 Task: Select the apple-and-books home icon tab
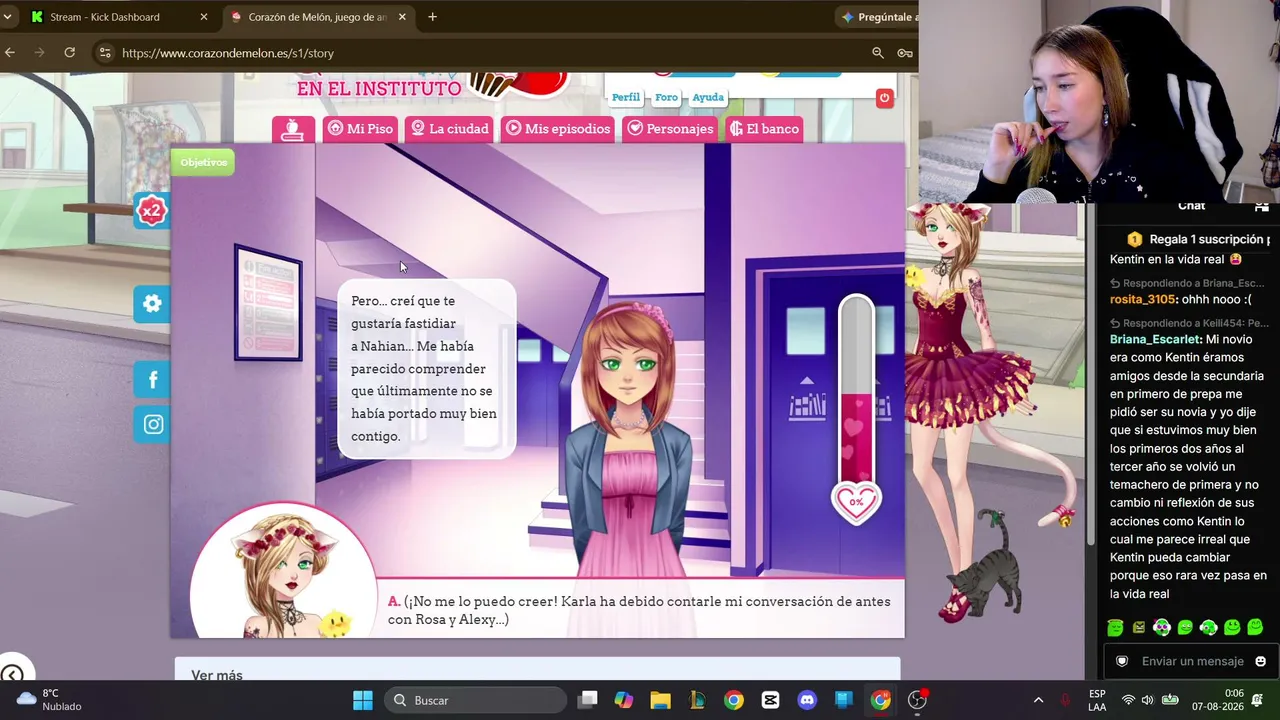(x=293, y=130)
